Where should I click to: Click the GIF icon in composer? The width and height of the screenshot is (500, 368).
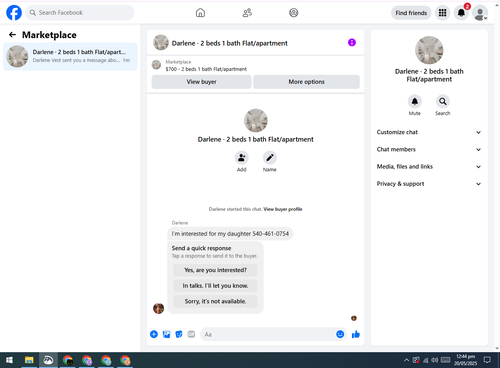pyautogui.click(x=191, y=334)
